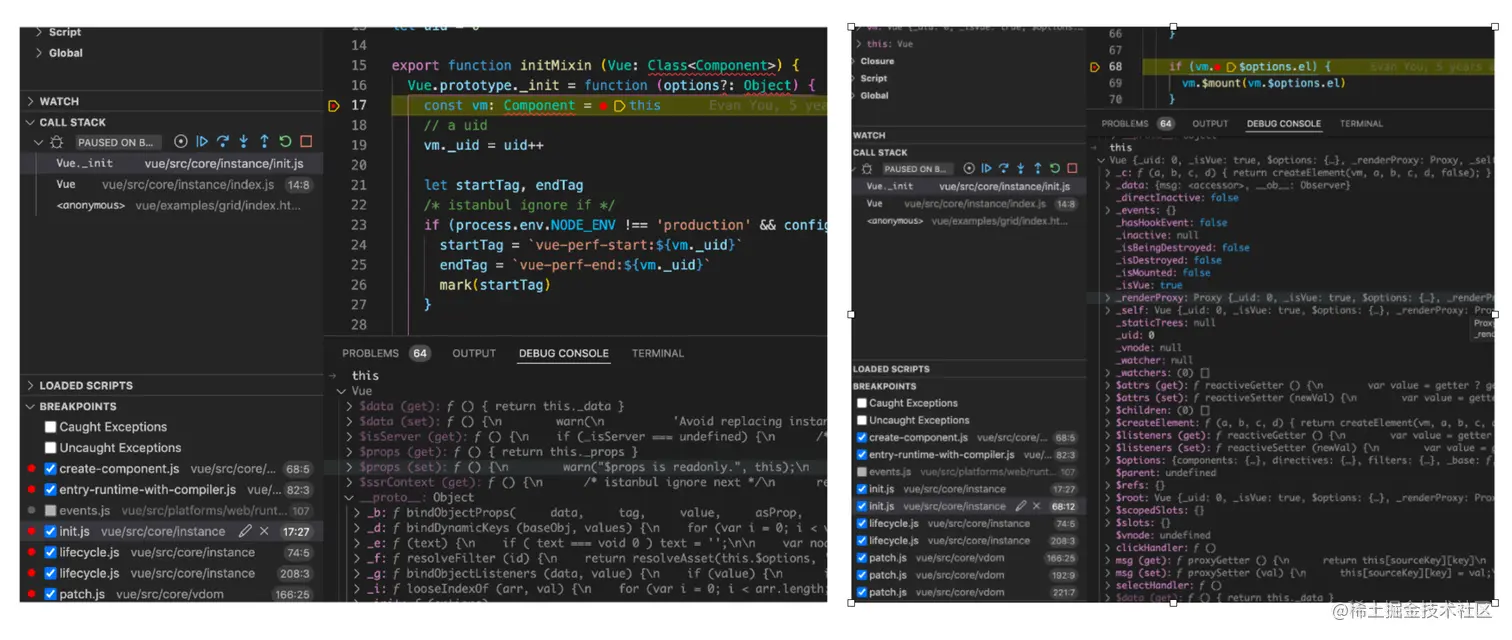Click circular pause-target icon in left call stack
Viewport: 1512px width, 640px height.
[x=181, y=142]
